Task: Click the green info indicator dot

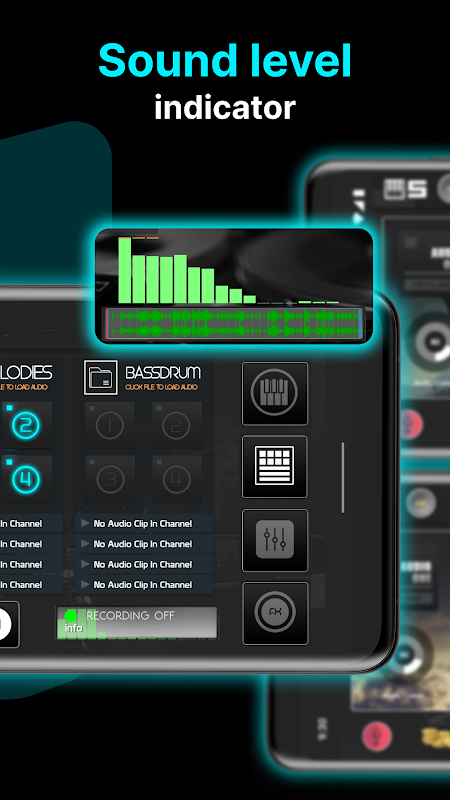Action: 70,616
